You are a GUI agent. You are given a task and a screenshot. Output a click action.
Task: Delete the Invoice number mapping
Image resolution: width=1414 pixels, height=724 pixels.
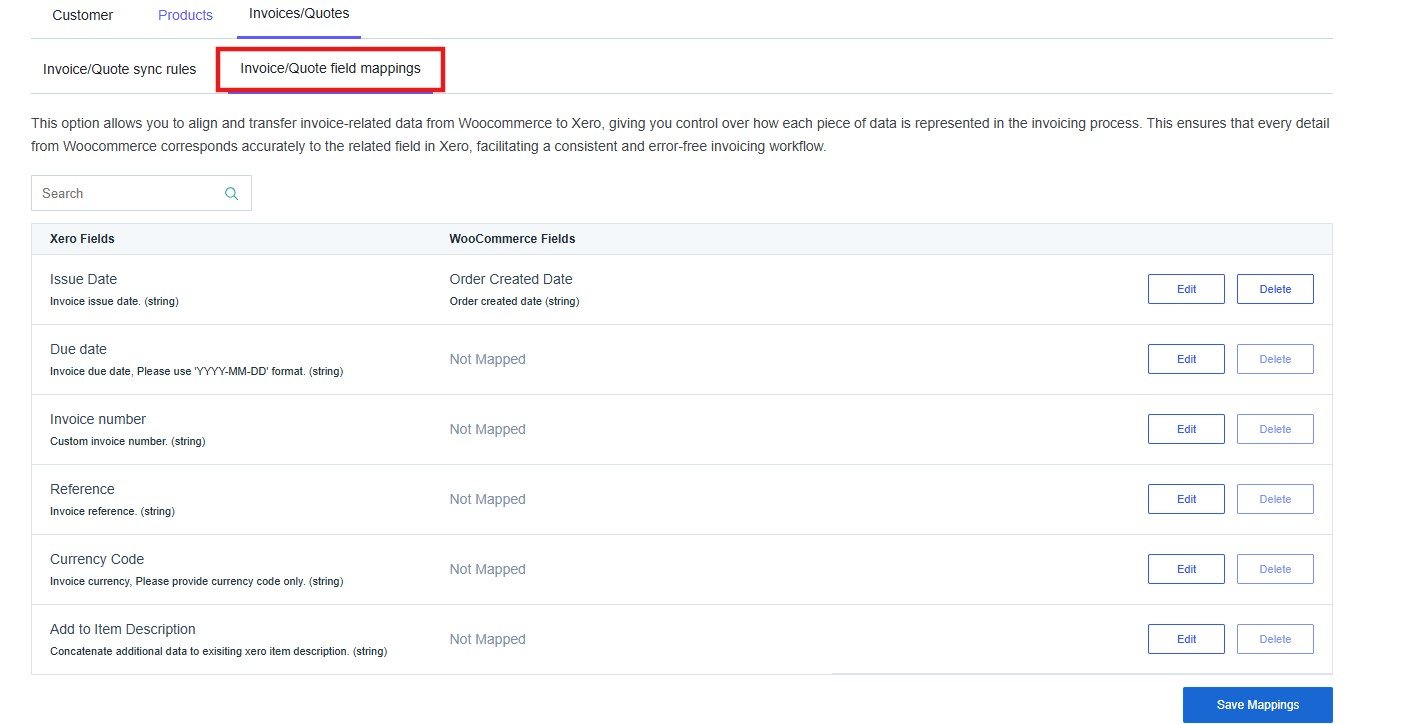tap(1275, 429)
